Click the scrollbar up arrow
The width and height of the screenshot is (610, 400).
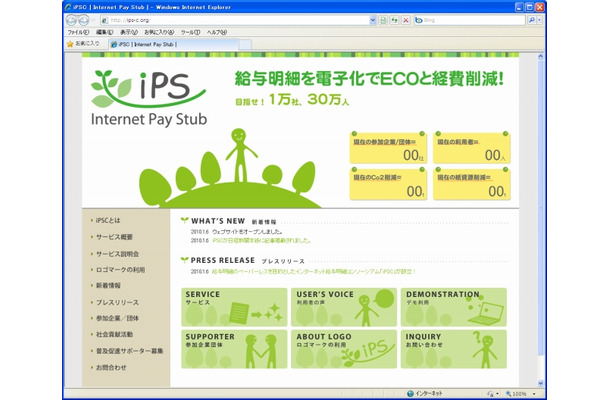click(540, 56)
